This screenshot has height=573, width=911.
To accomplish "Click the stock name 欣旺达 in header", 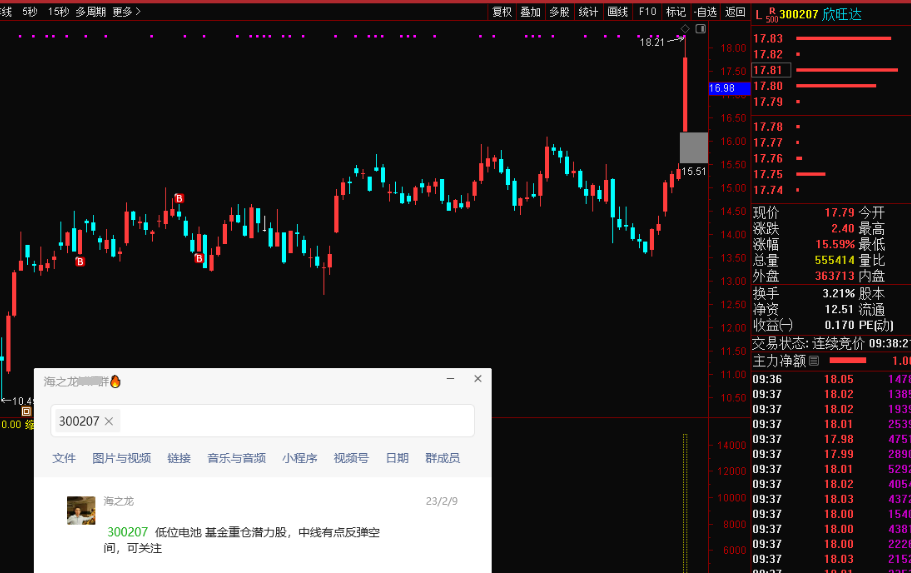I will coord(842,15).
